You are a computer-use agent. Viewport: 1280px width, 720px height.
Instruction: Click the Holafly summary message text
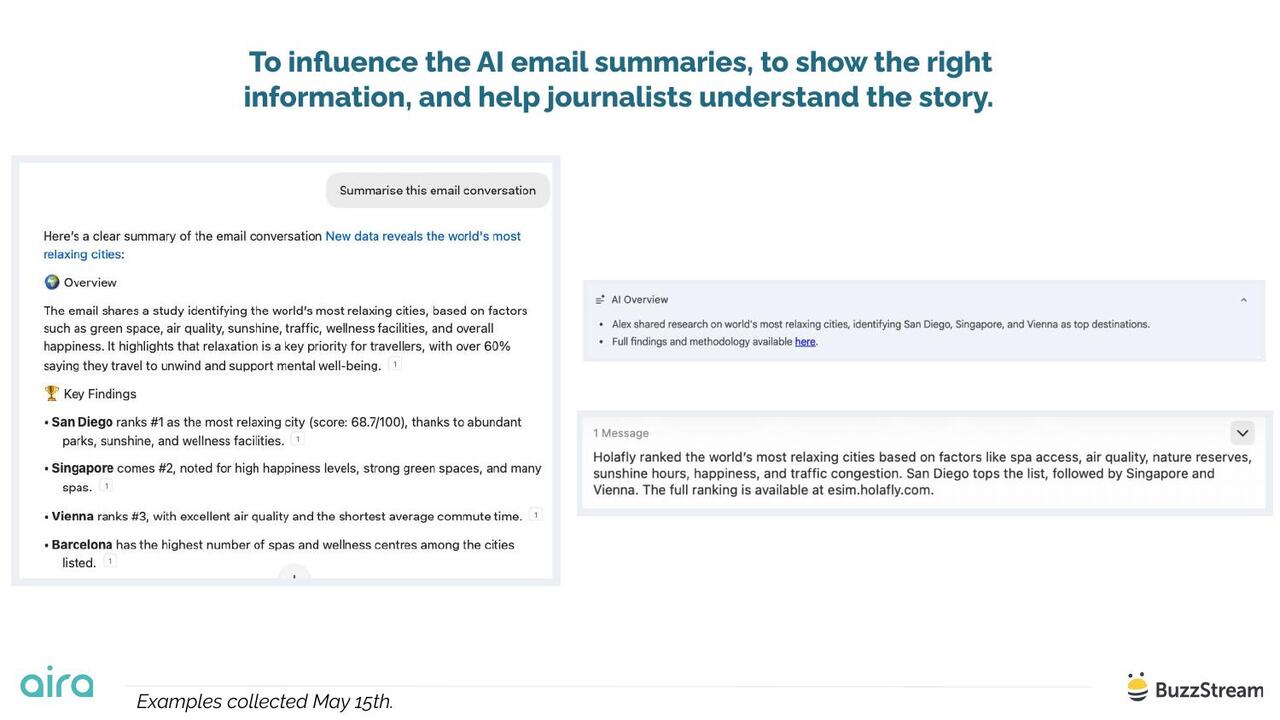(922, 474)
